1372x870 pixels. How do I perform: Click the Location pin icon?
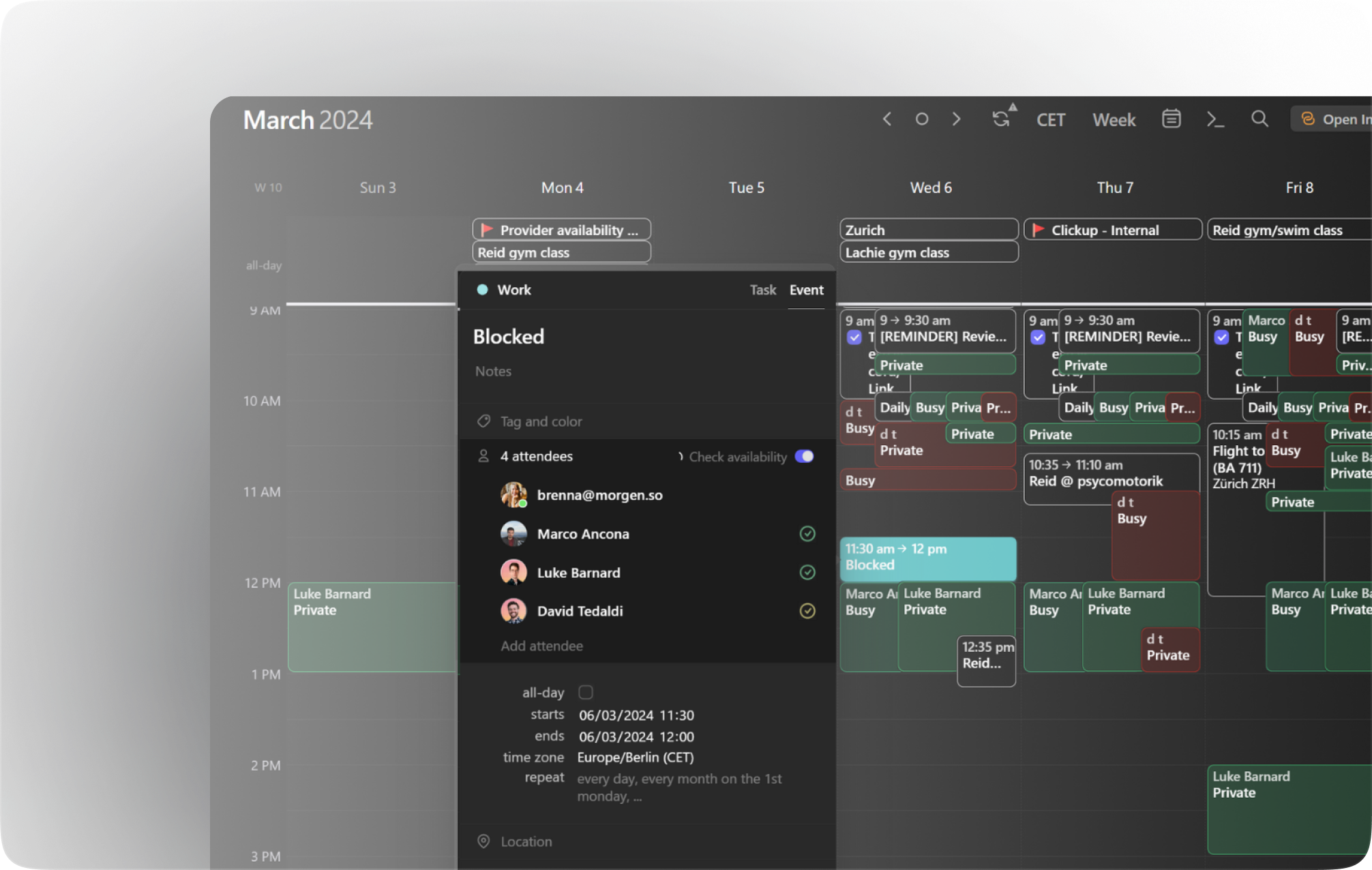click(483, 841)
